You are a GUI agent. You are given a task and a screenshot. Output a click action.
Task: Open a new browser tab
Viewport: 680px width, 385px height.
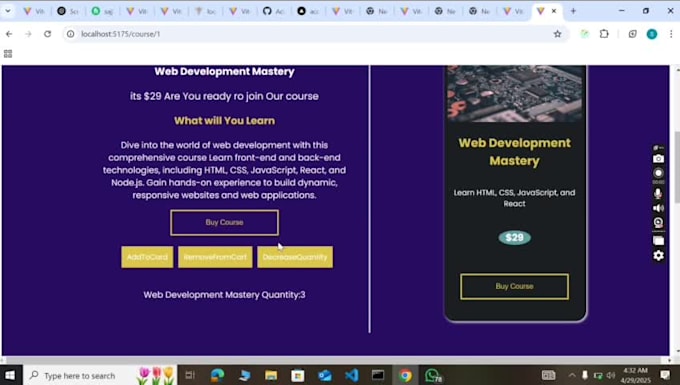pos(573,11)
